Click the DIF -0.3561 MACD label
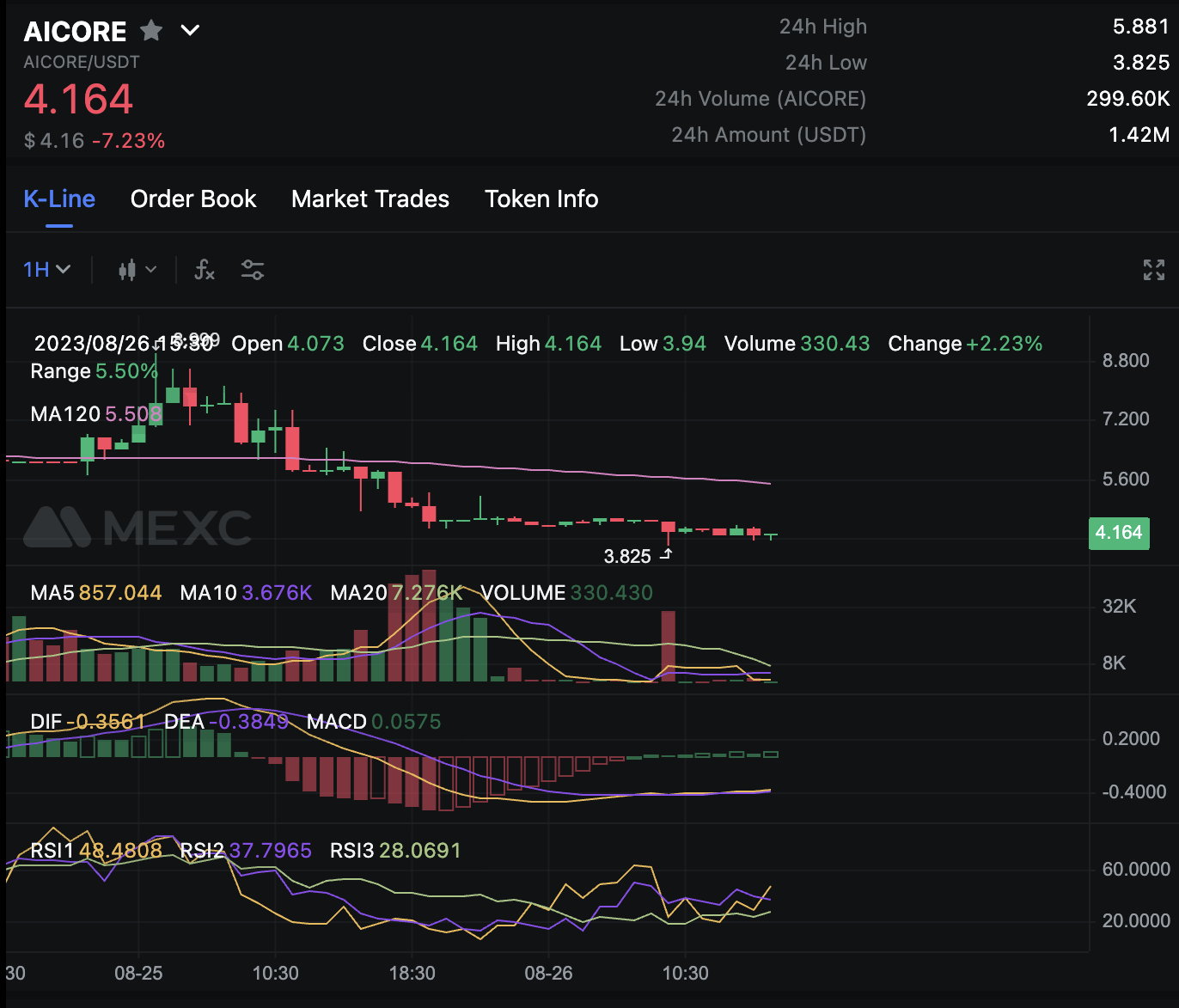1179x1008 pixels. click(x=88, y=722)
